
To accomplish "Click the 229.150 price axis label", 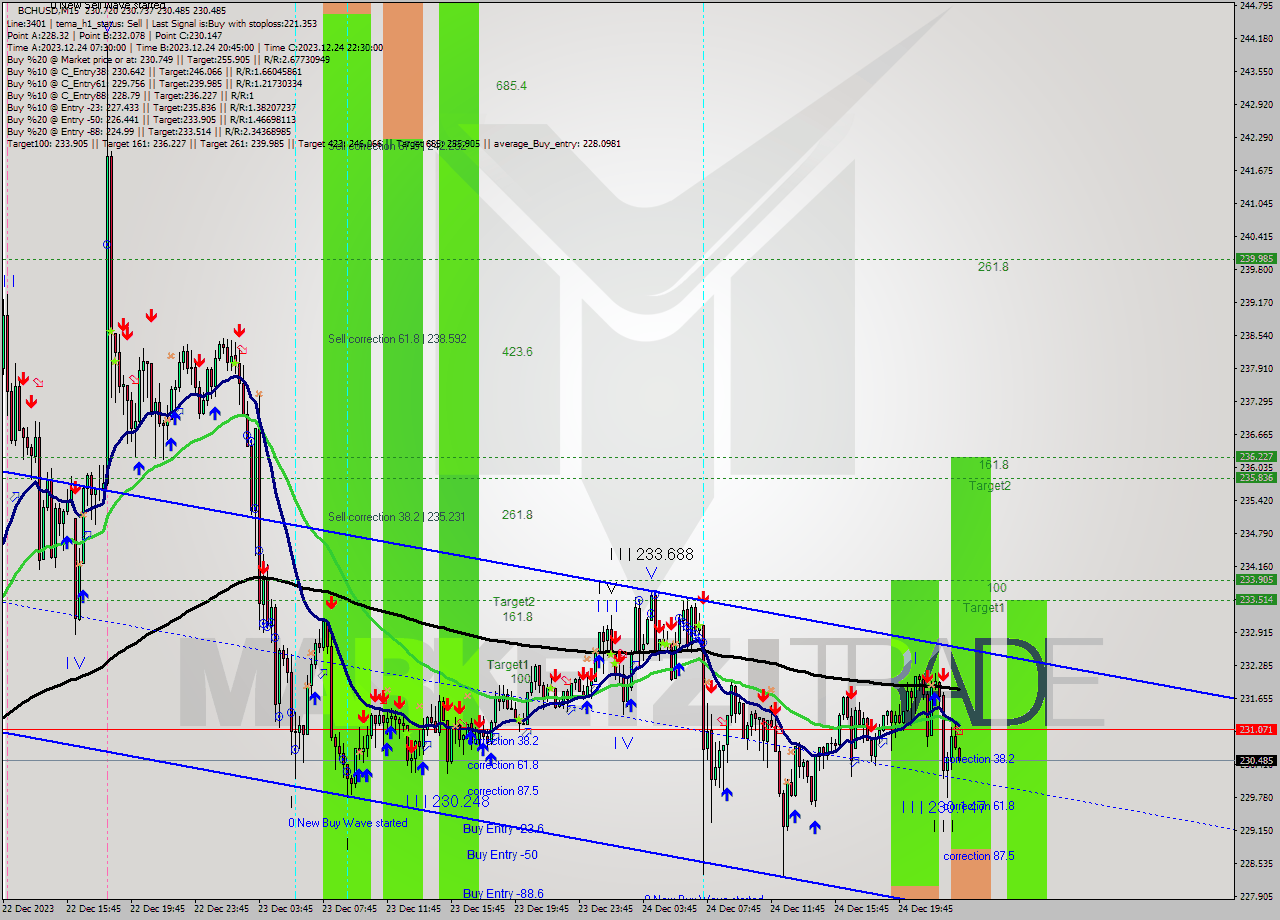I will click(x=1256, y=830).
